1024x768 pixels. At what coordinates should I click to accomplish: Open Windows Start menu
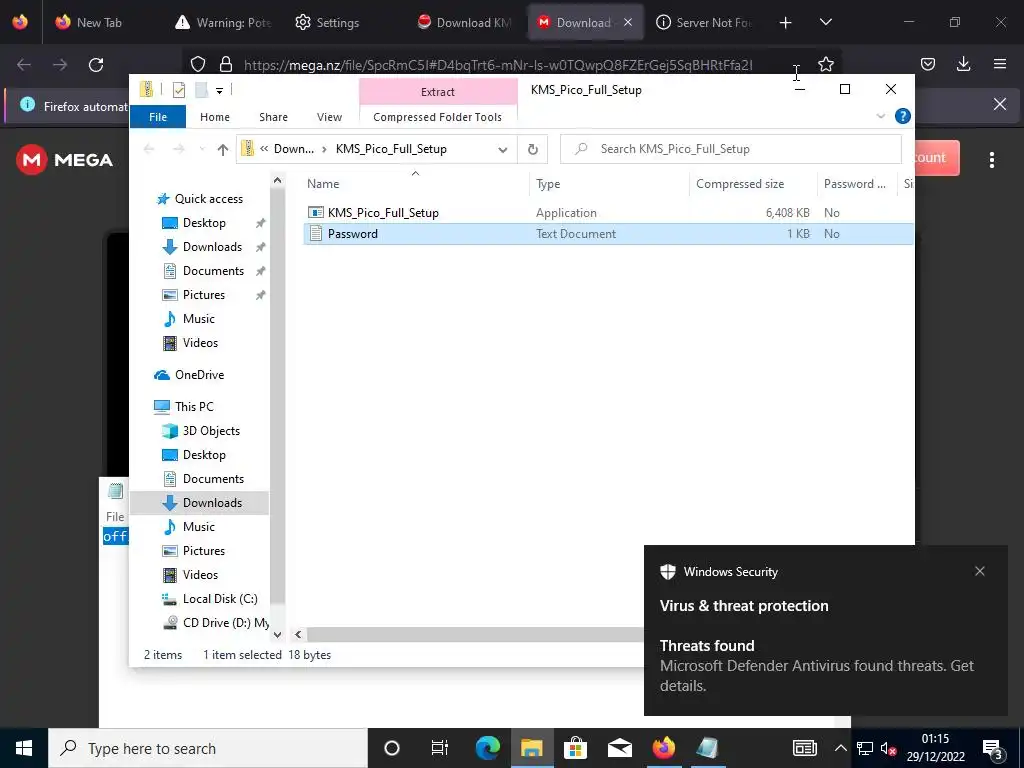click(24, 748)
